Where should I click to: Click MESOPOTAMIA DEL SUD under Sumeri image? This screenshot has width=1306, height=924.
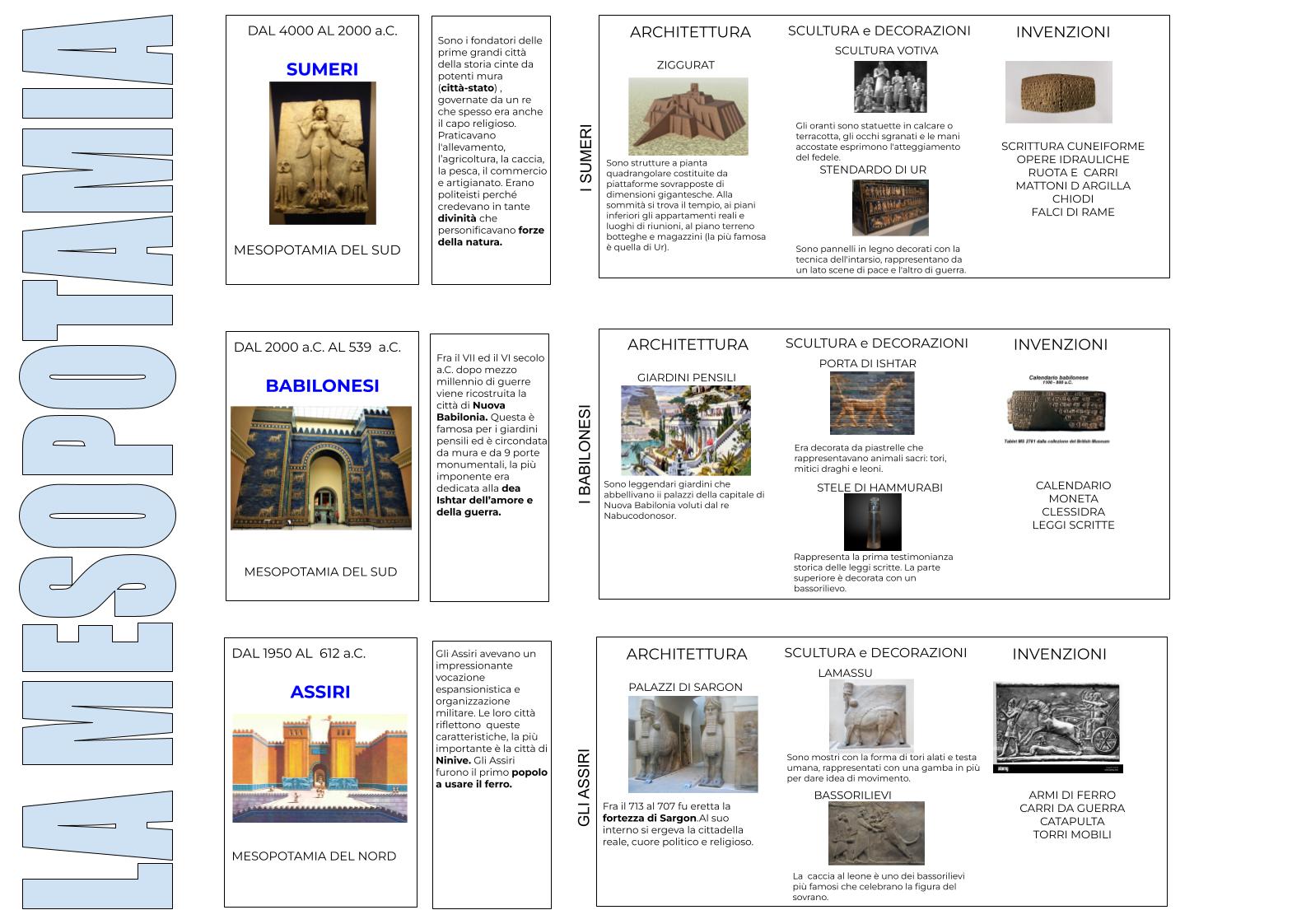pyautogui.click(x=317, y=250)
